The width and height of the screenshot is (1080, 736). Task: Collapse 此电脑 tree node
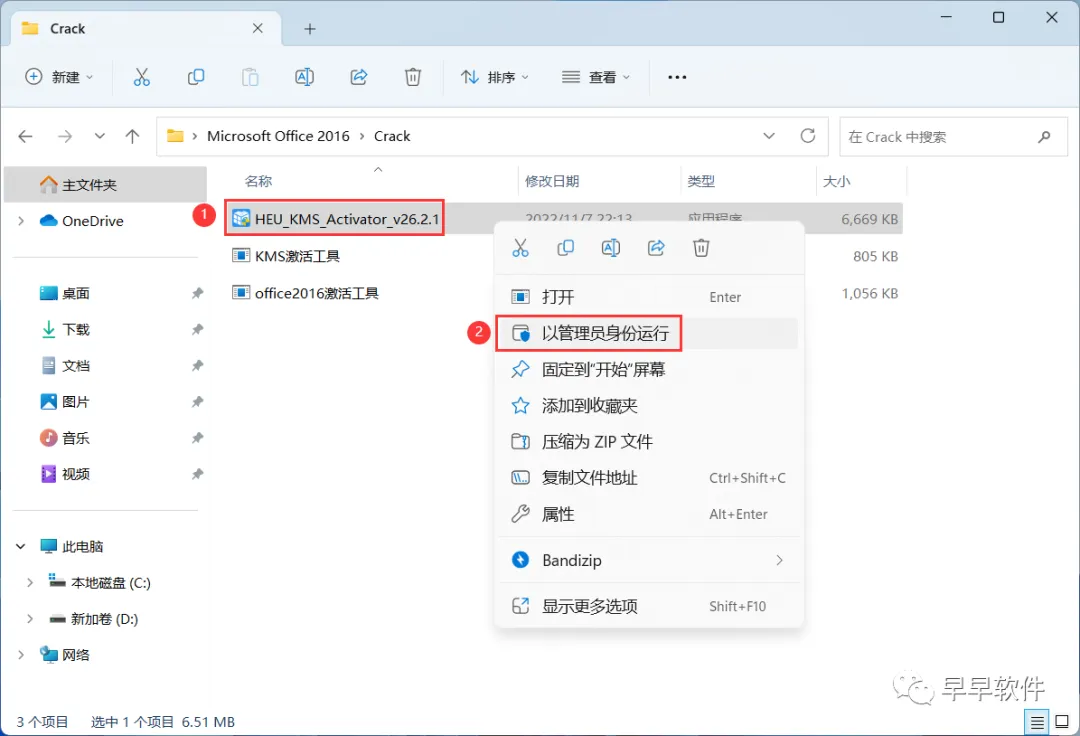(x=21, y=547)
